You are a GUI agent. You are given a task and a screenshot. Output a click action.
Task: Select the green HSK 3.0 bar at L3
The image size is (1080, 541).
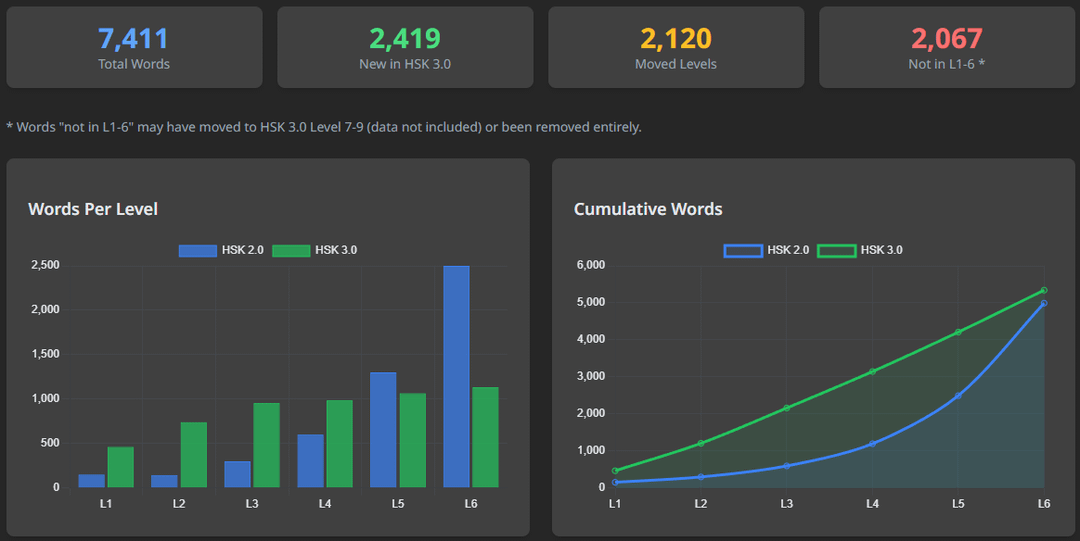click(x=266, y=445)
